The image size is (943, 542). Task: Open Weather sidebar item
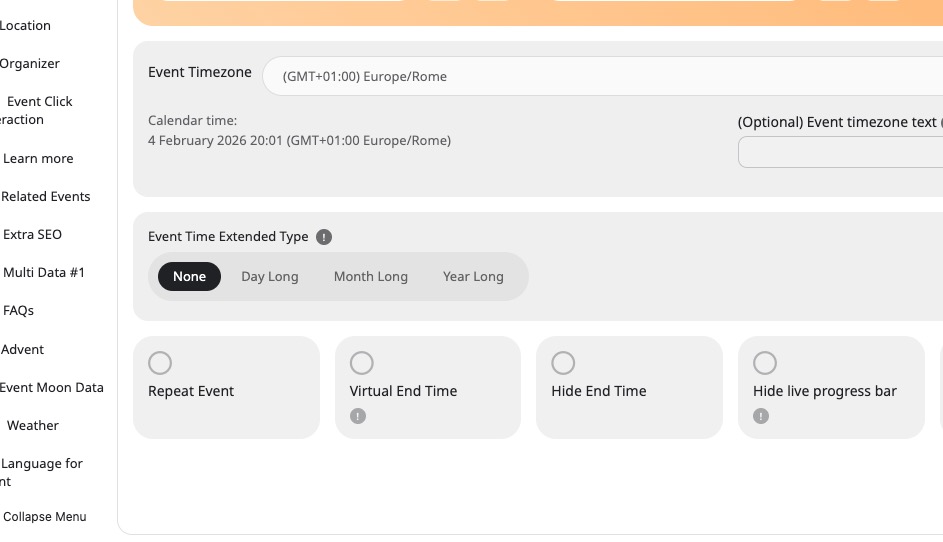click(x=32, y=425)
